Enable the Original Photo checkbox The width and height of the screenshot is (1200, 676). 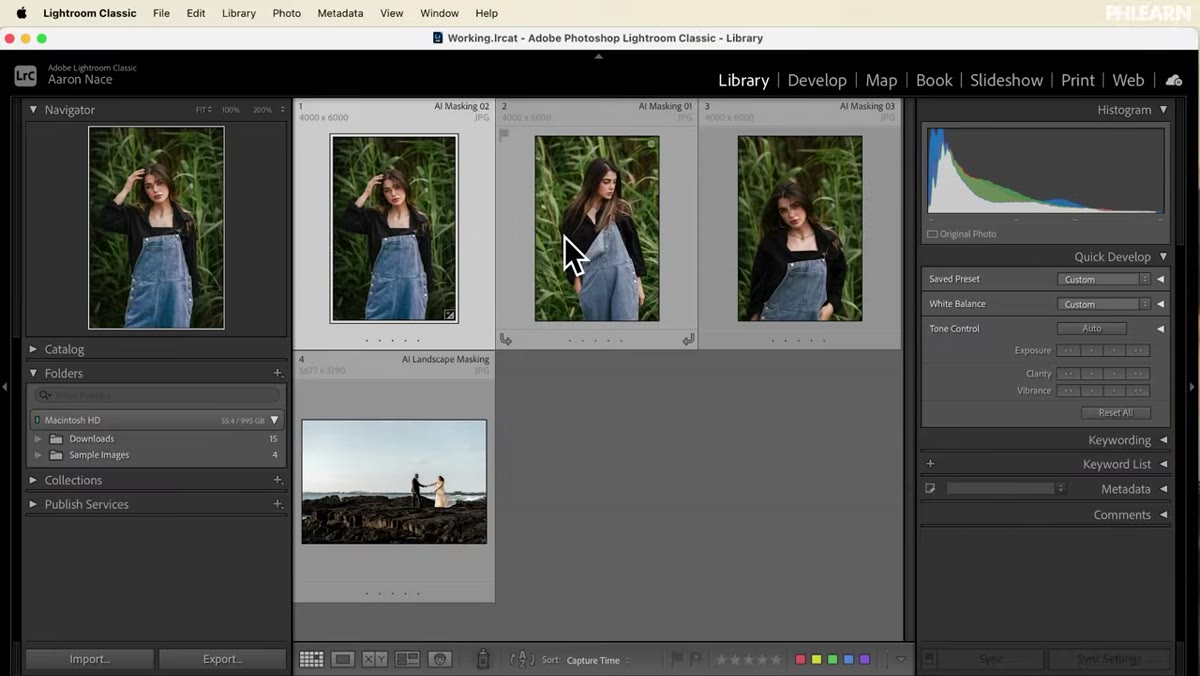[x=932, y=234]
